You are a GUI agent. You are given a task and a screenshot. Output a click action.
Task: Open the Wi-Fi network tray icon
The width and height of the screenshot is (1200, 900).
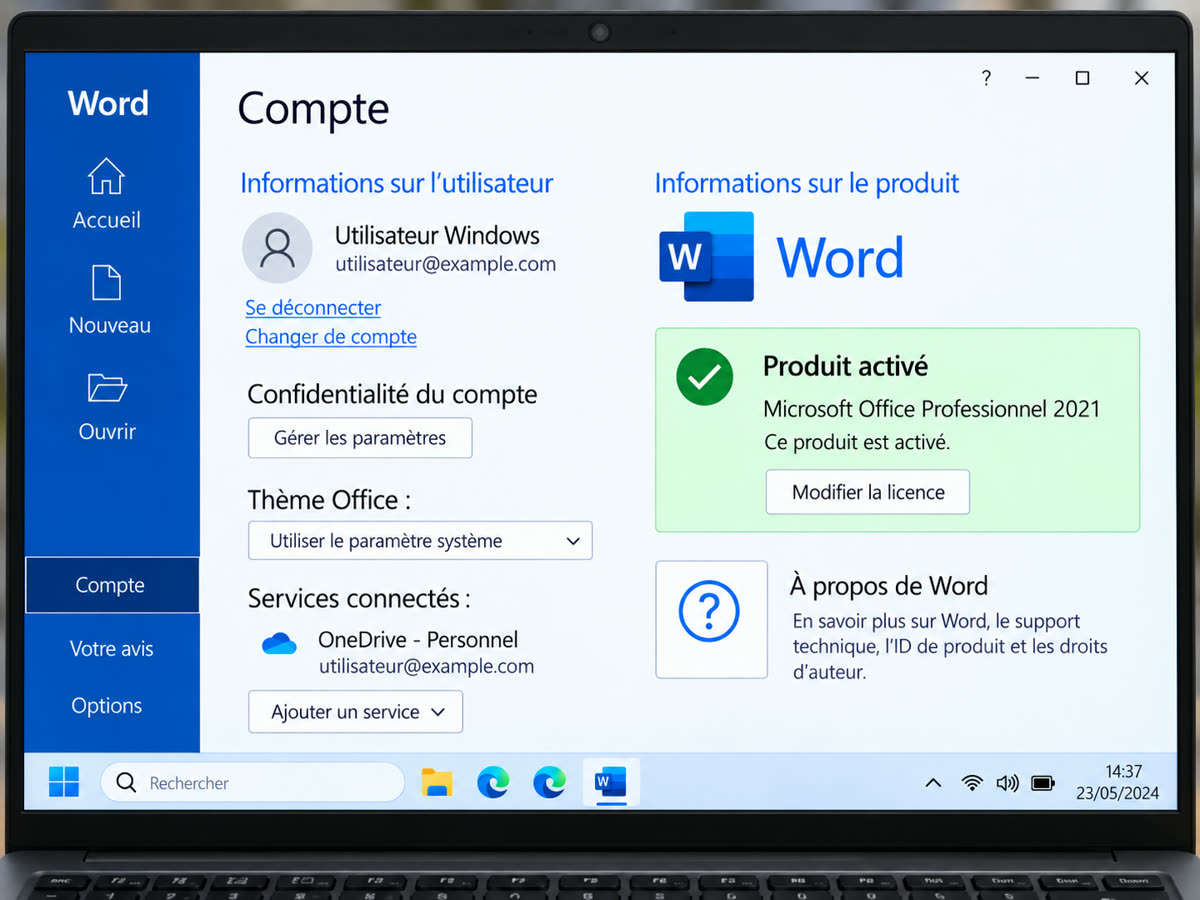click(x=972, y=783)
